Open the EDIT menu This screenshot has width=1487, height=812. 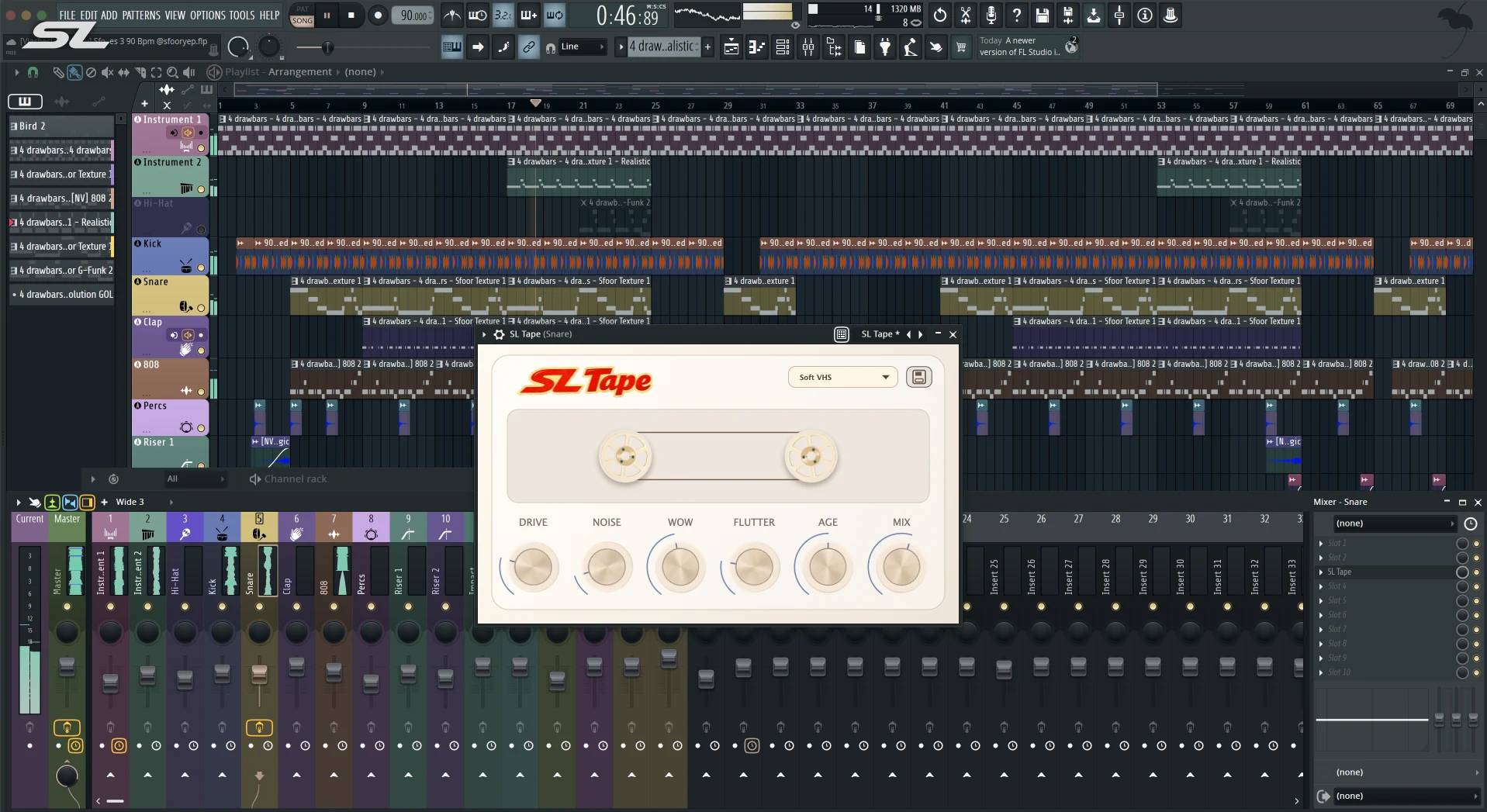point(88,15)
